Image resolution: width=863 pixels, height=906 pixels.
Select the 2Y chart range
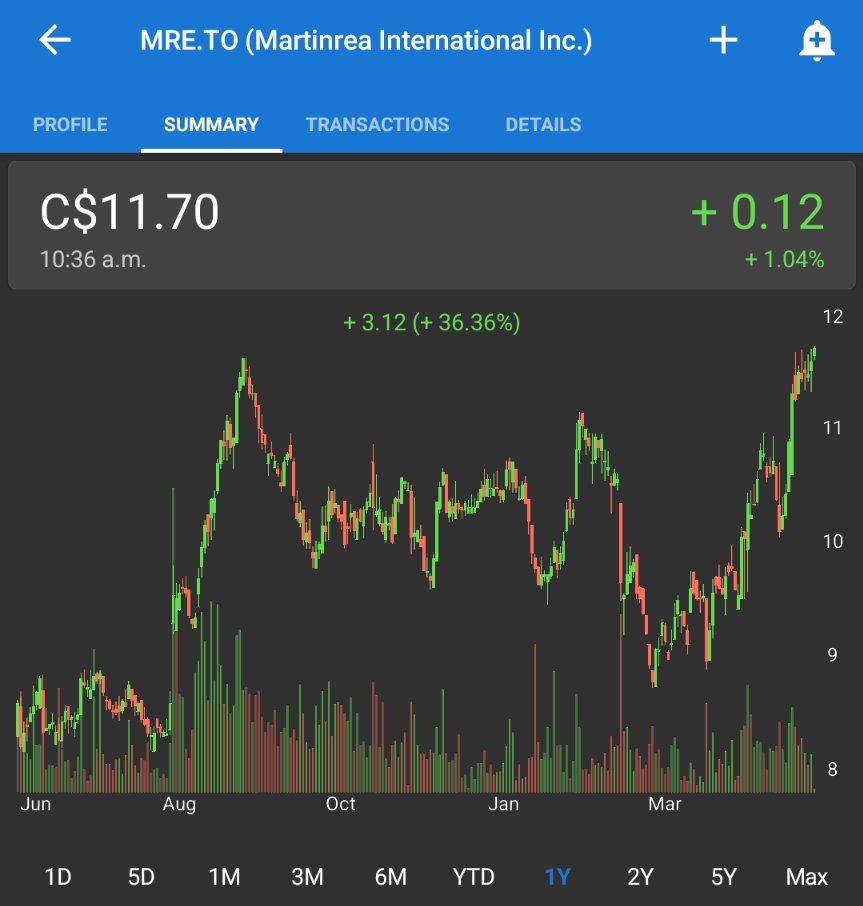640,877
